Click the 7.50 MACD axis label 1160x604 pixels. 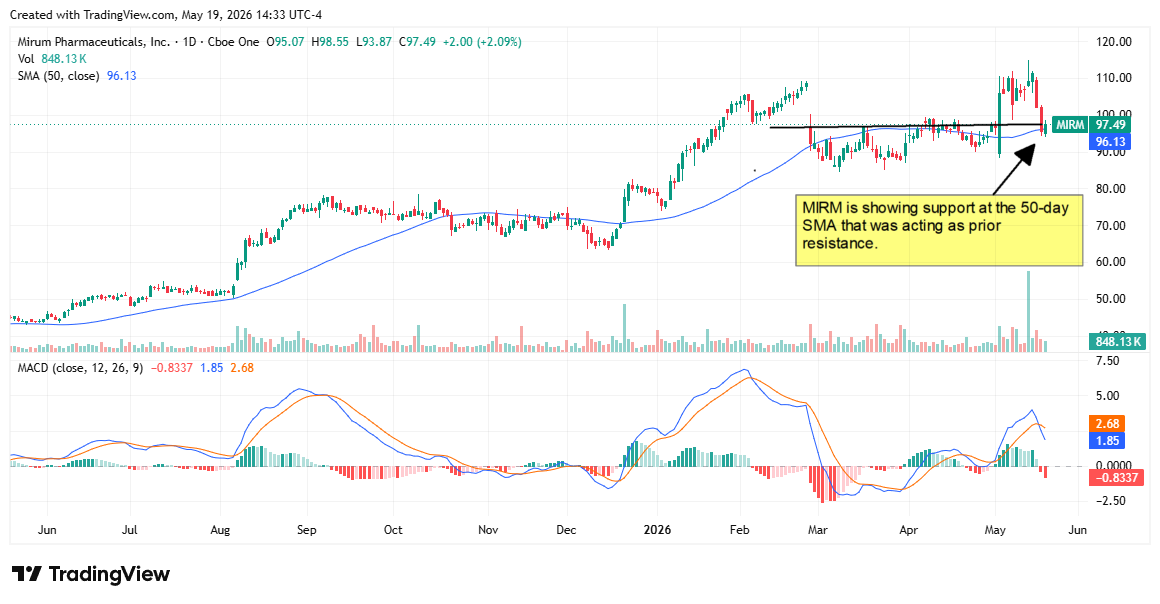coord(1107,361)
